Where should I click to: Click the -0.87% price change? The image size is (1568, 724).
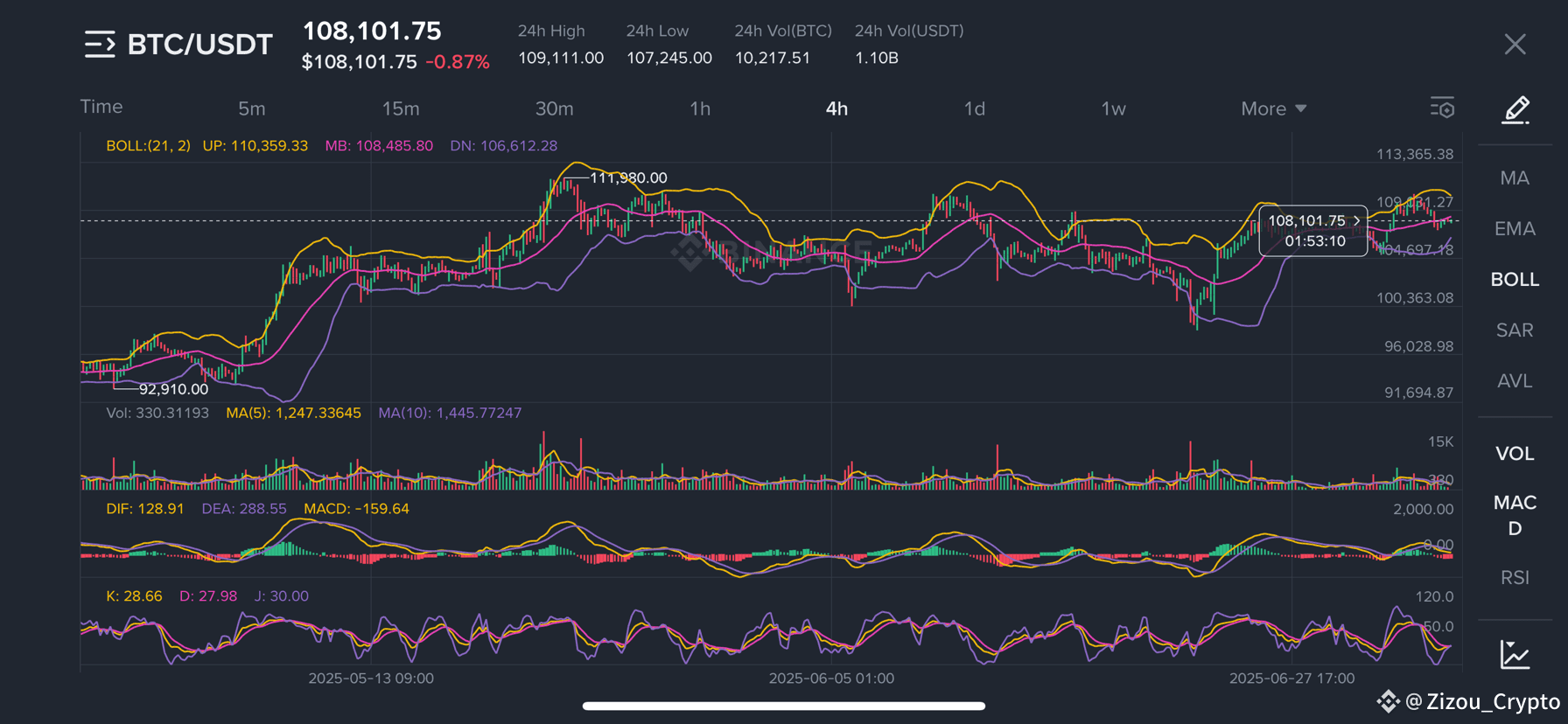point(458,62)
